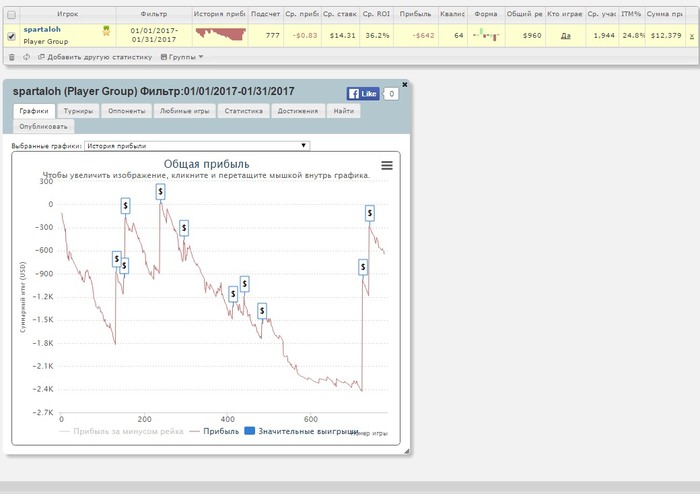
Task: Click the ITM% column header
Action: point(631,14)
